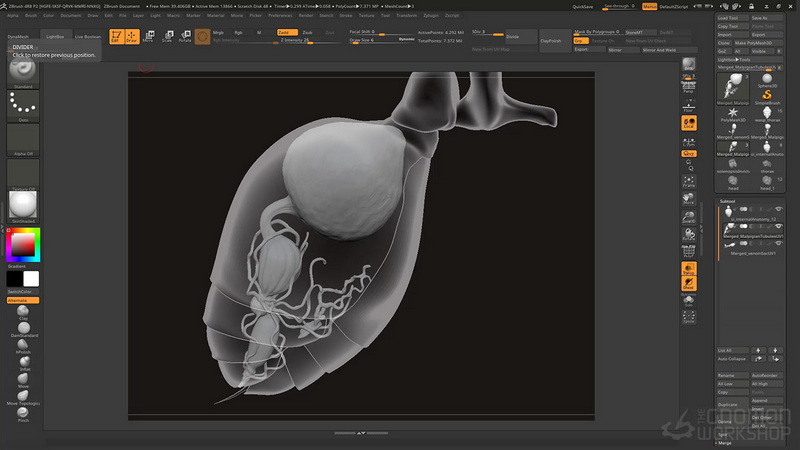Pick the DamStandard brush in left shelf
The width and height of the screenshot is (800, 450).
coord(24,330)
